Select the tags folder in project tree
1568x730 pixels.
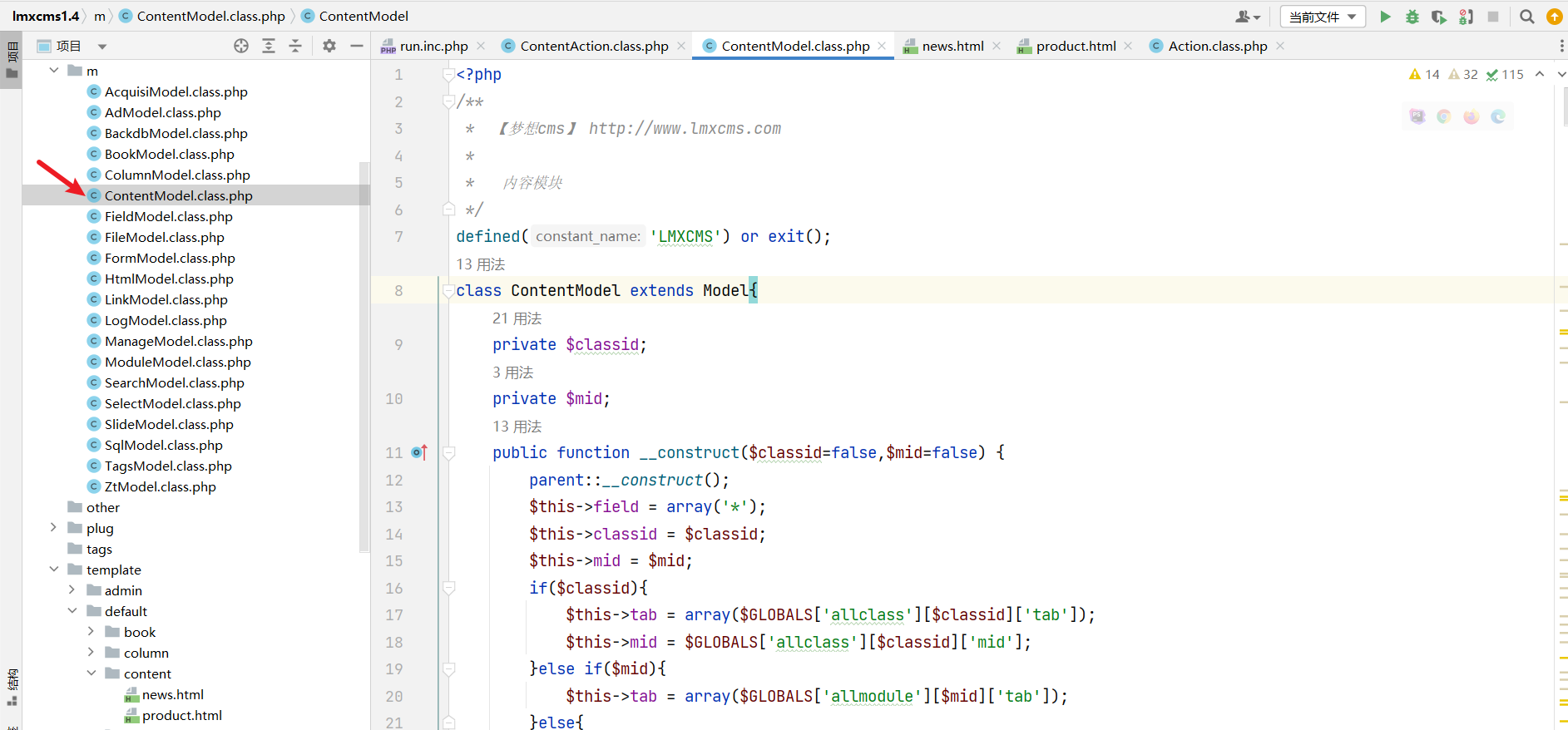[99, 549]
